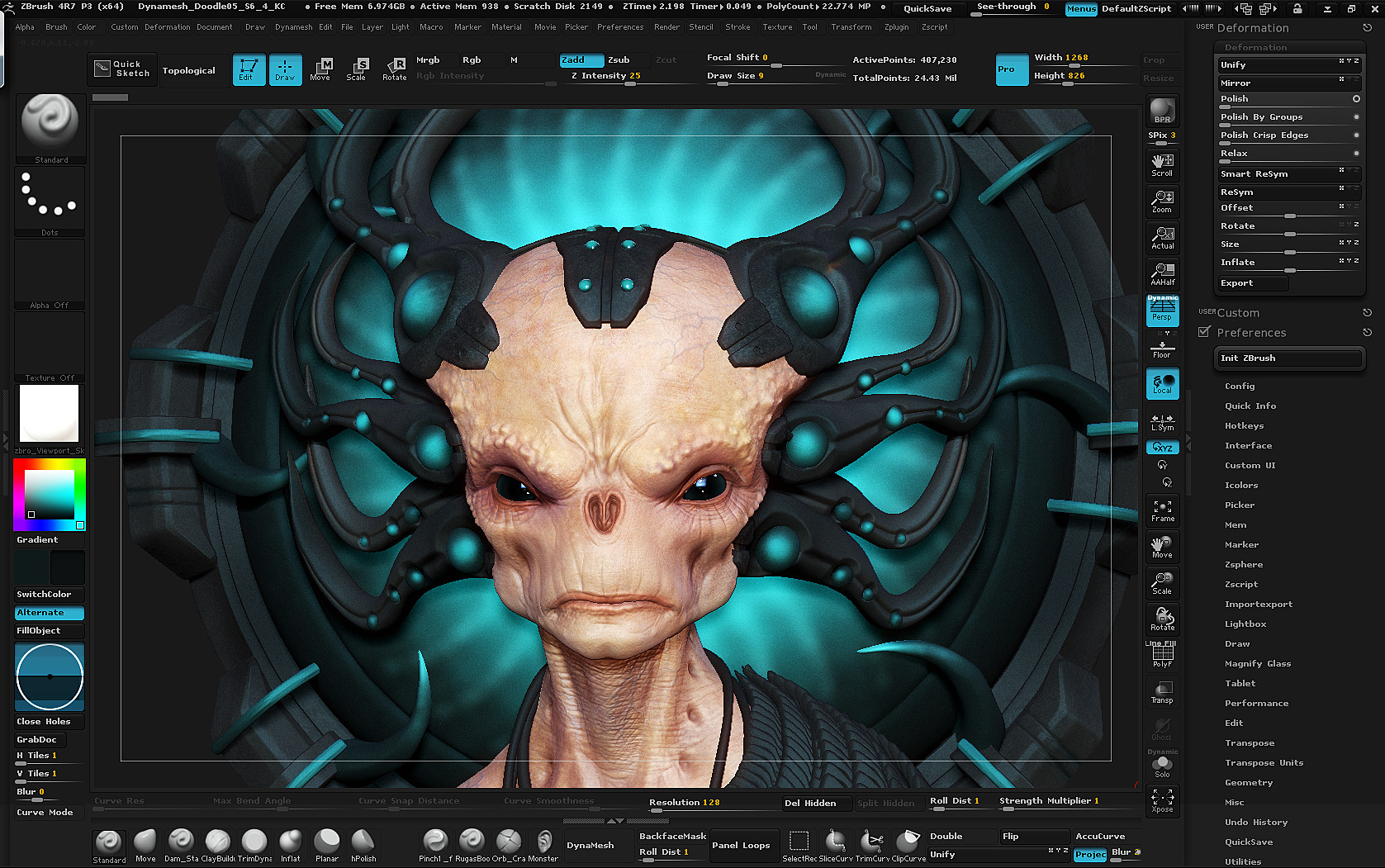Screen dimensions: 1385x868
Task: Select hPolish brush at bottom
Action: point(363,847)
